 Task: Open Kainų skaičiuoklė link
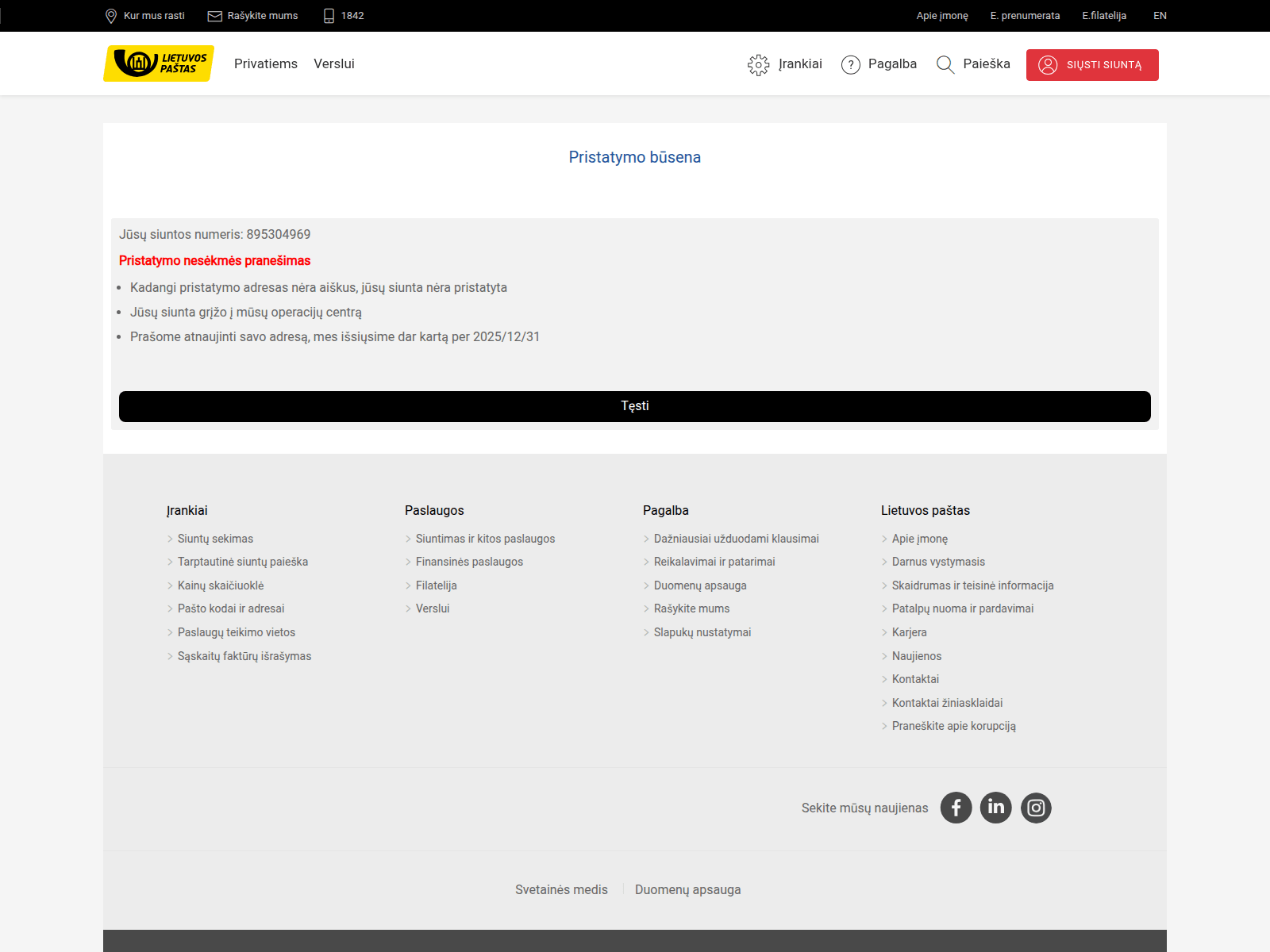tap(221, 585)
